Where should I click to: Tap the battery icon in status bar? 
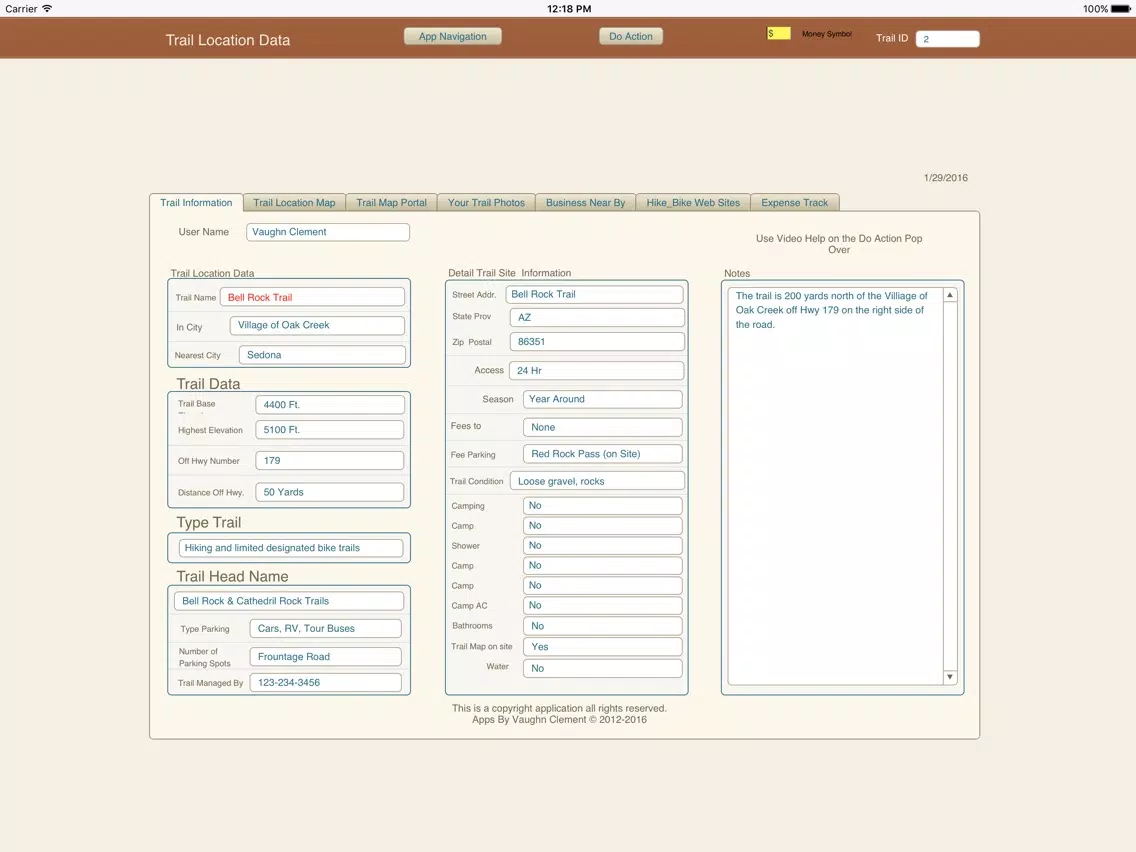pos(1120,9)
